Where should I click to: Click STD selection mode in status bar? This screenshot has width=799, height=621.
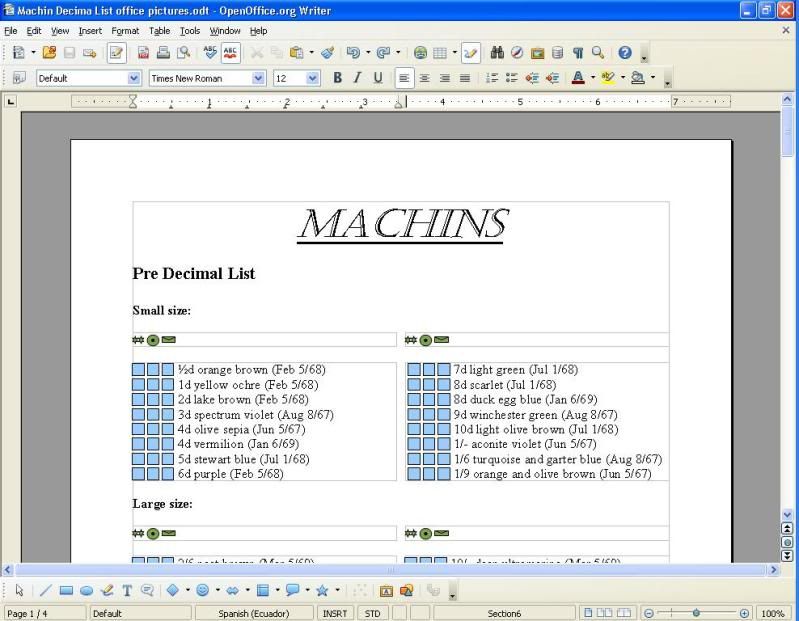[x=372, y=613]
